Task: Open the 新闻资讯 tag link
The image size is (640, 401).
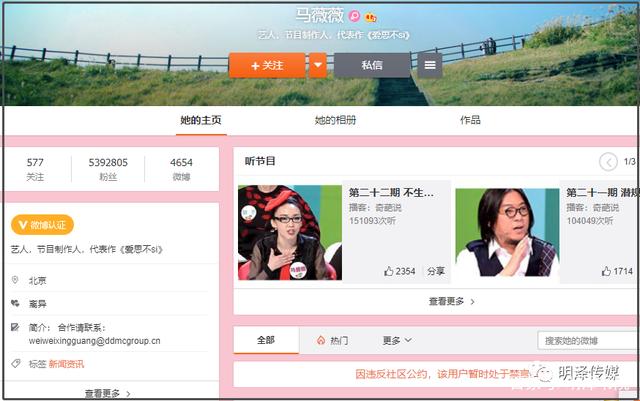Action: coord(66,364)
